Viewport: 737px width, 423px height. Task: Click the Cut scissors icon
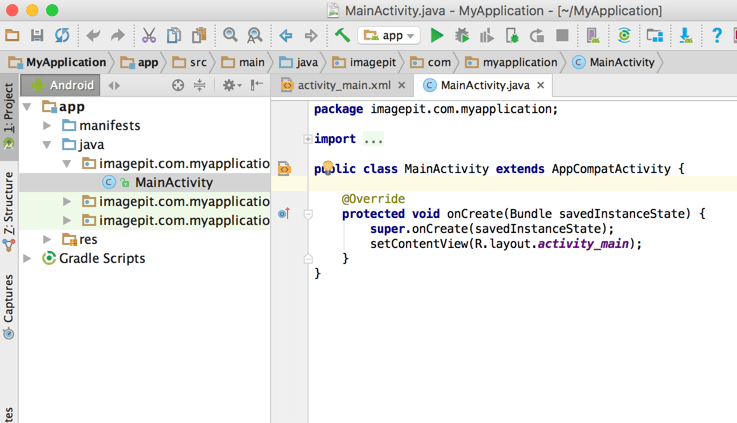pyautogui.click(x=149, y=35)
